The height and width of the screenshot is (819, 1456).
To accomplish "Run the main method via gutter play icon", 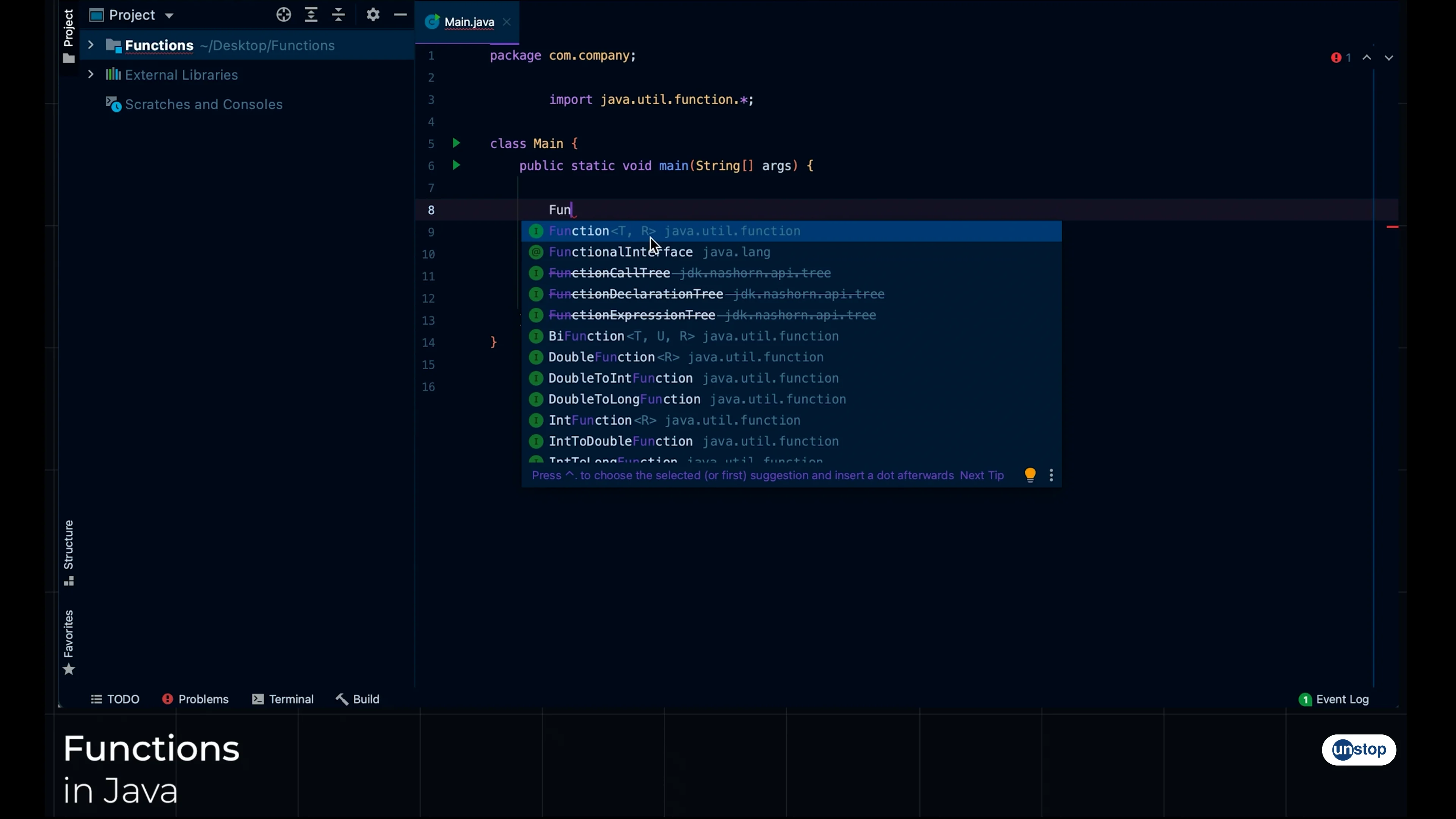I will tap(456, 166).
